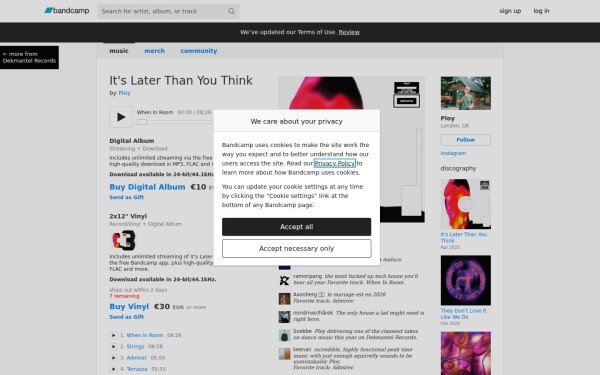The width and height of the screenshot is (600, 375).
Task: Open the Stringz track link
Action: (x=135, y=346)
